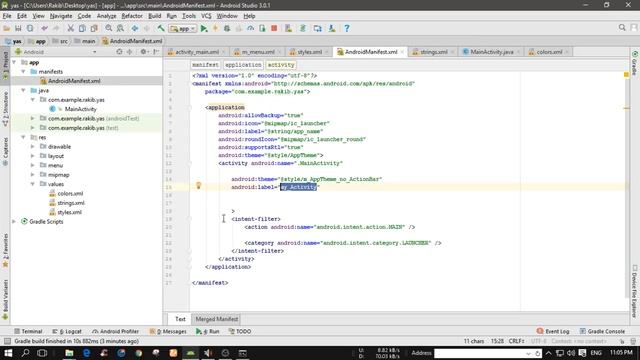Click scroll from source target icon
Screen dimensions: 640x360
(x=119, y=52)
